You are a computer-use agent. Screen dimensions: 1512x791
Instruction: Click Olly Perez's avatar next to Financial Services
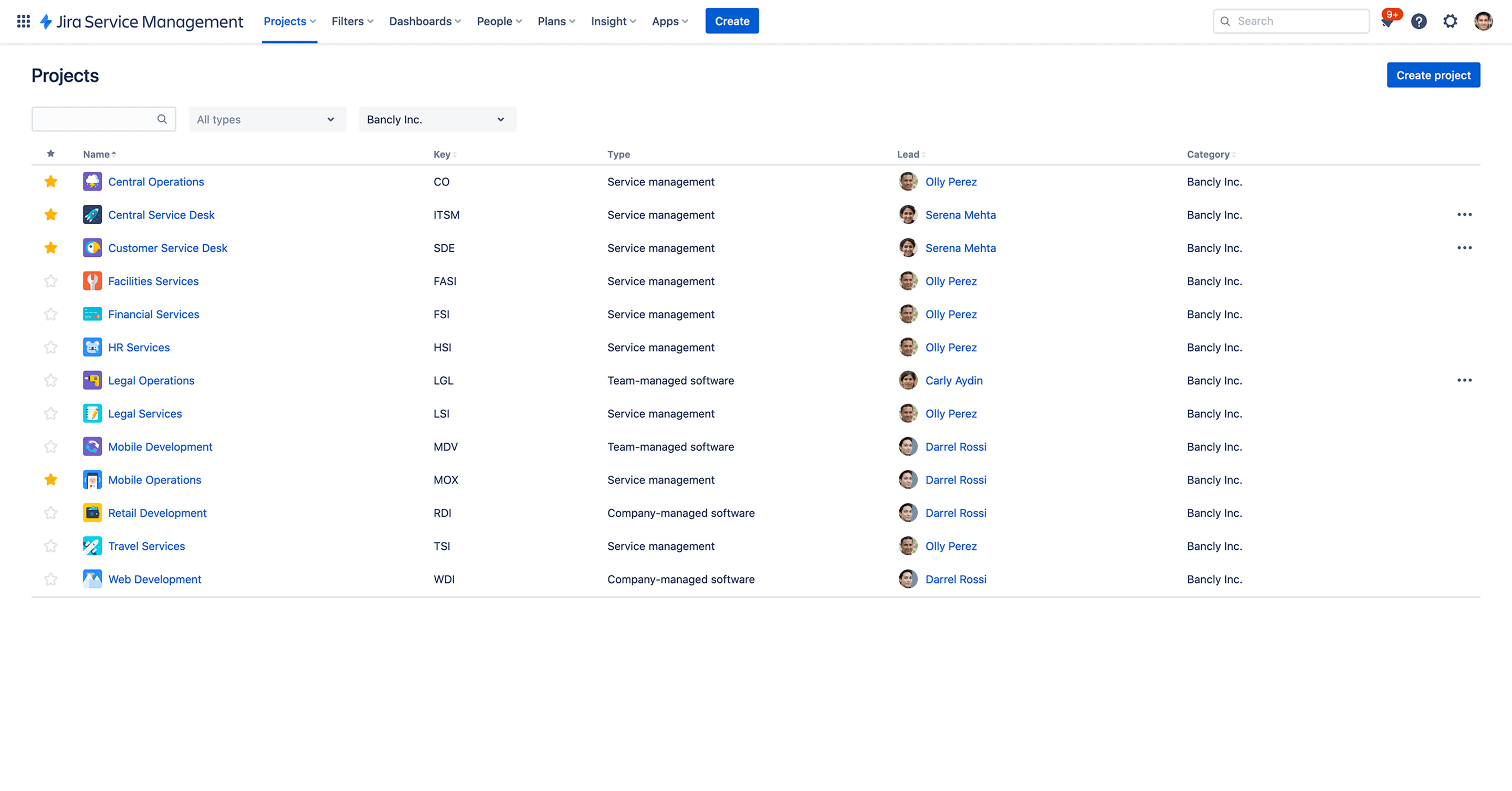pyautogui.click(x=908, y=314)
